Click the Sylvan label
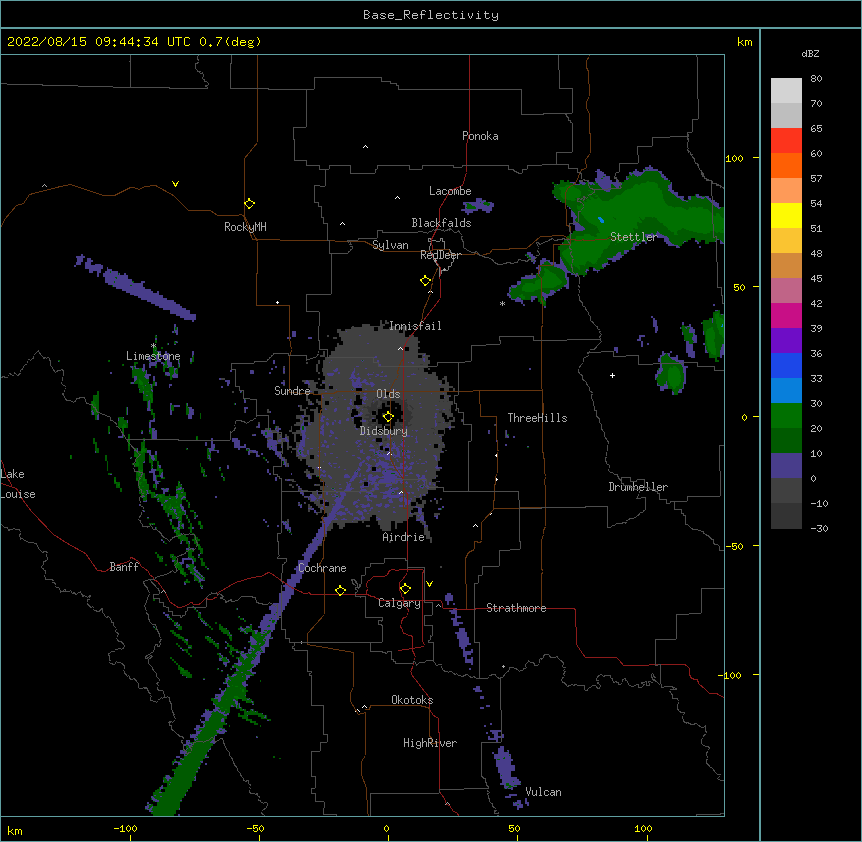This screenshot has width=862, height=842. 390,245
